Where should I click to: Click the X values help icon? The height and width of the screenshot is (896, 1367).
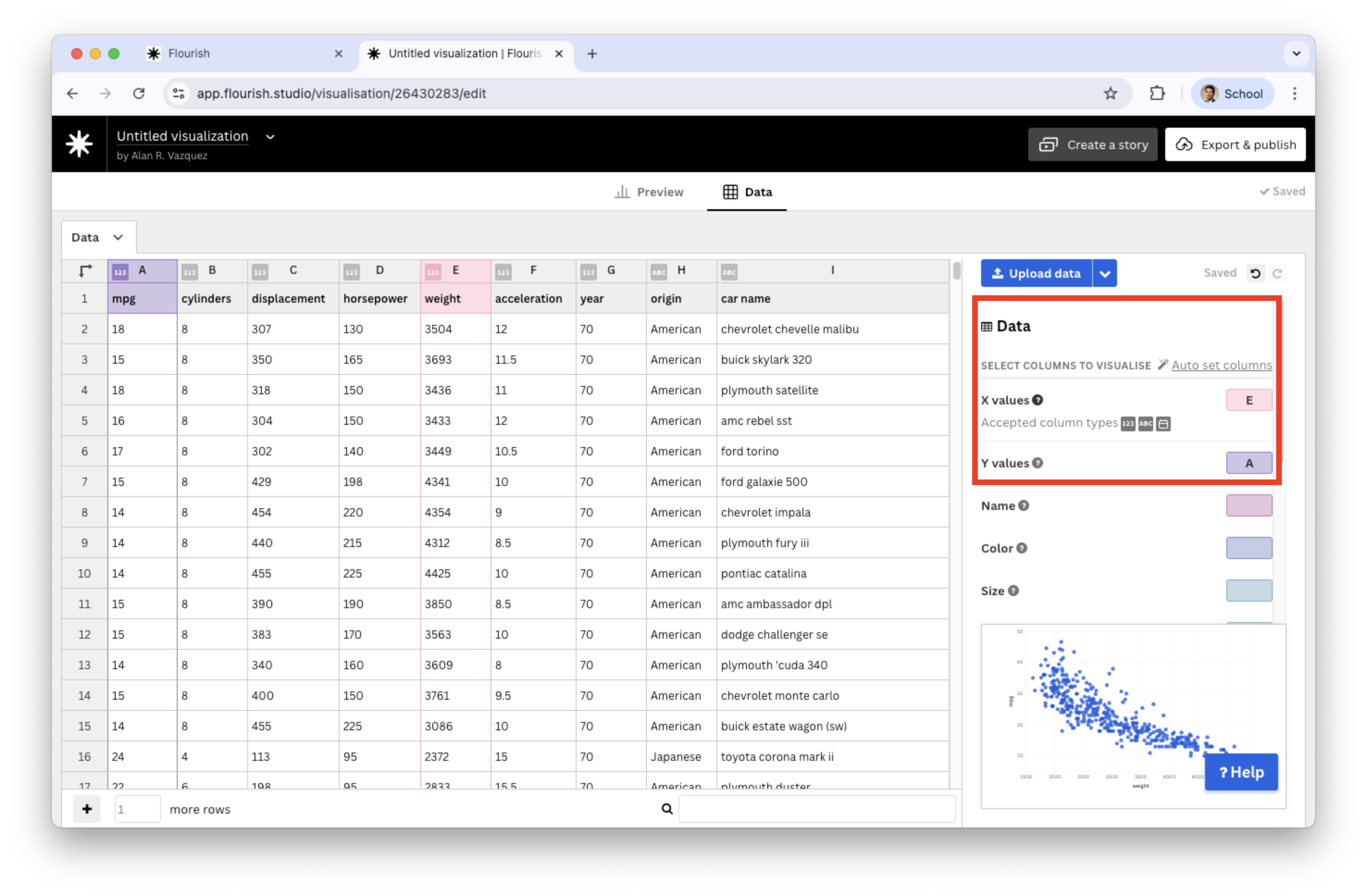tap(1038, 400)
